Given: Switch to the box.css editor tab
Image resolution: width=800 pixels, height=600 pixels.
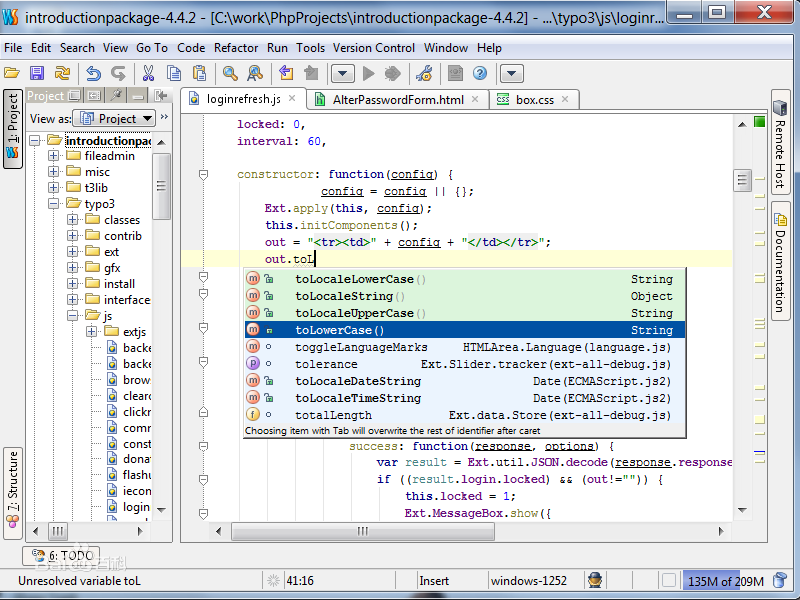Looking at the screenshot, I should pos(533,99).
